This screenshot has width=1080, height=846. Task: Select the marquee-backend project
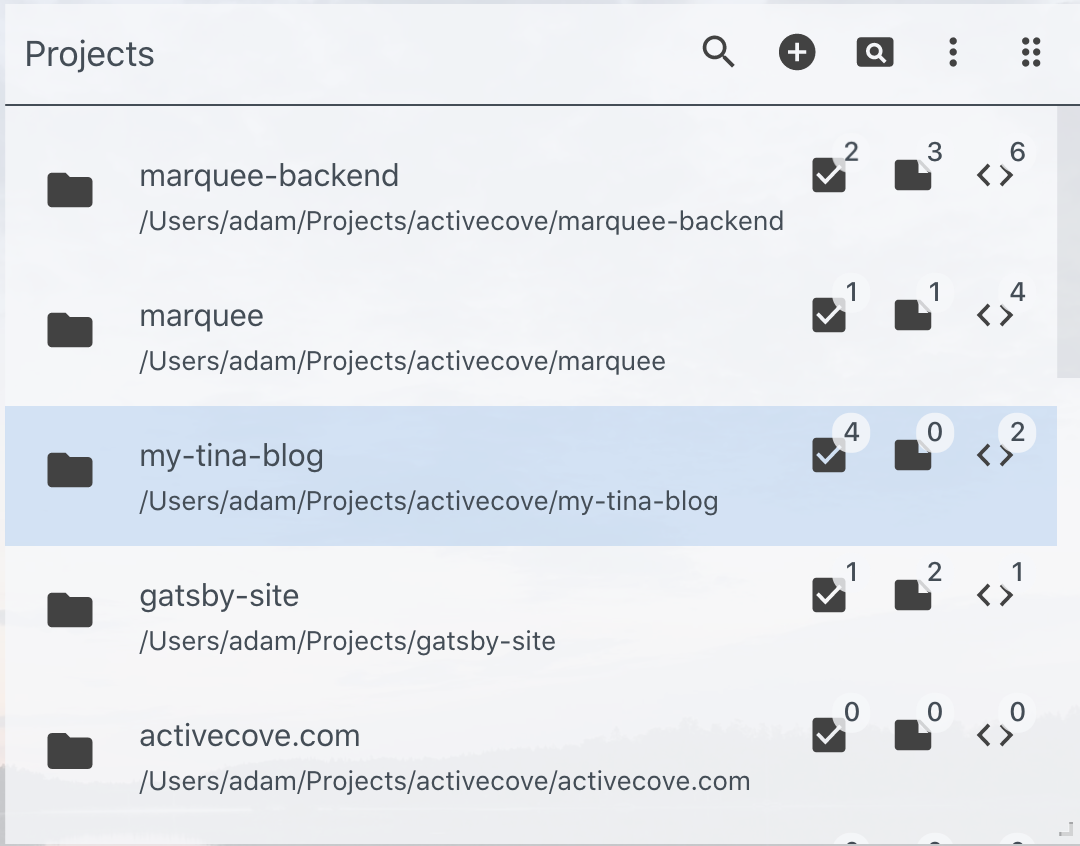pos(530,196)
